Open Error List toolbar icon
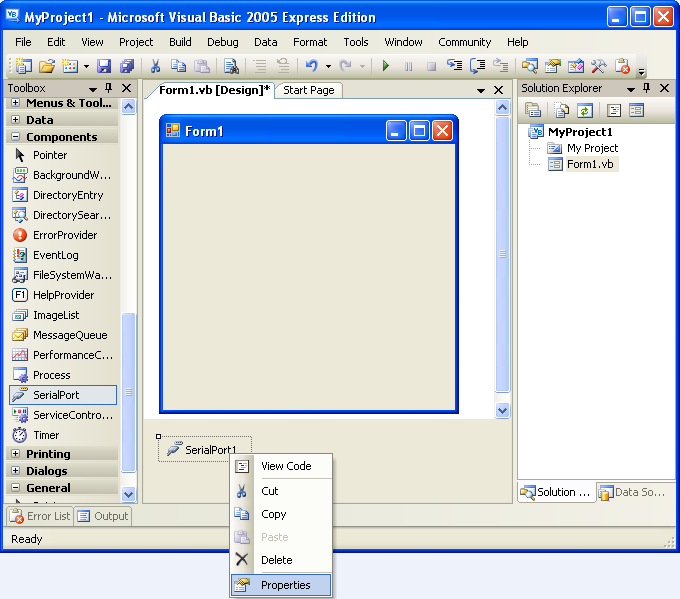Screen dimensions: 680x599 [622, 66]
